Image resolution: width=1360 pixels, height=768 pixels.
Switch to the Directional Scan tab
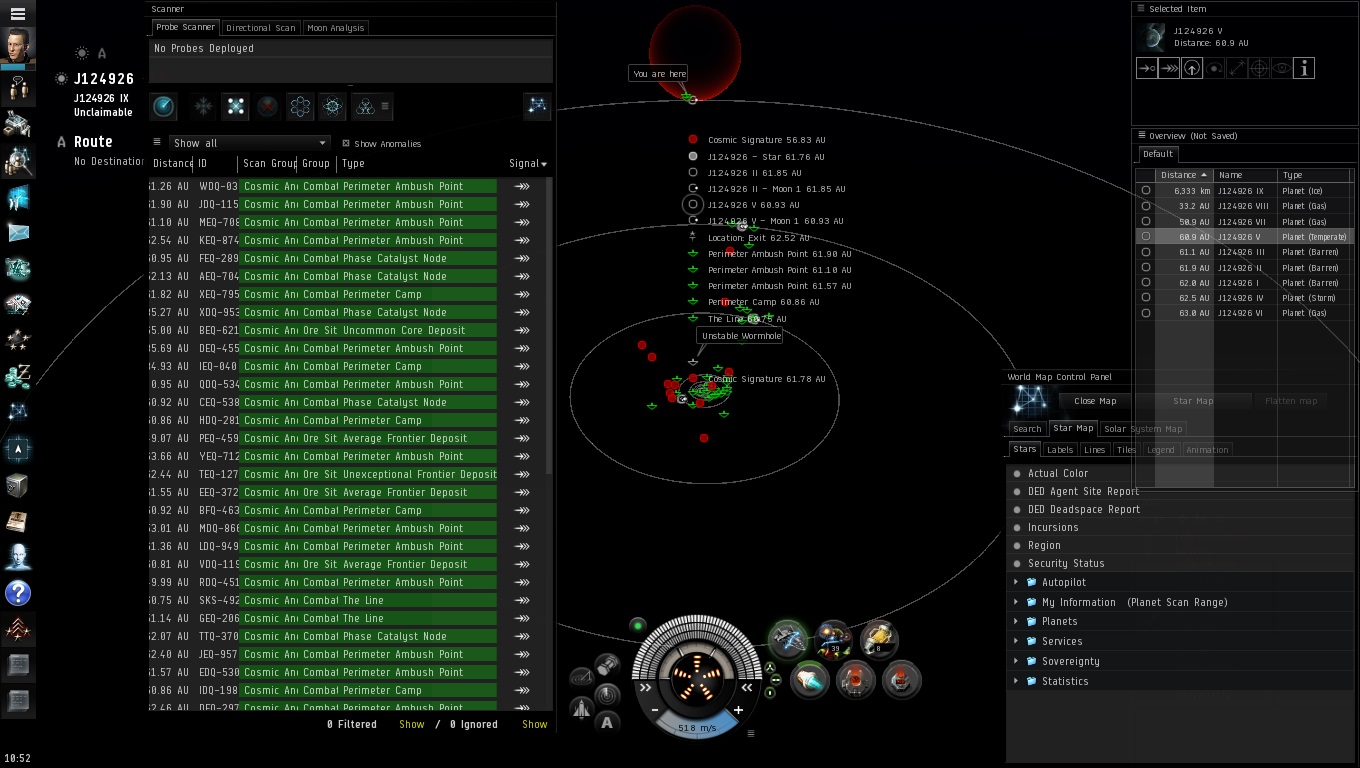[261, 28]
